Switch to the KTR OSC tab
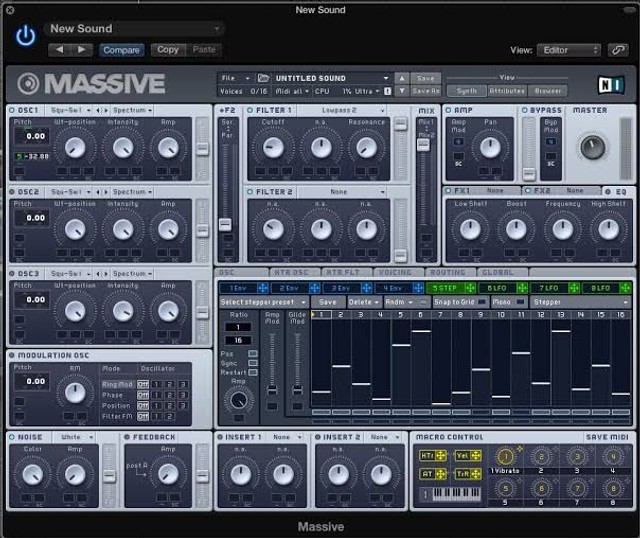This screenshot has width=640, height=538. click(x=295, y=272)
